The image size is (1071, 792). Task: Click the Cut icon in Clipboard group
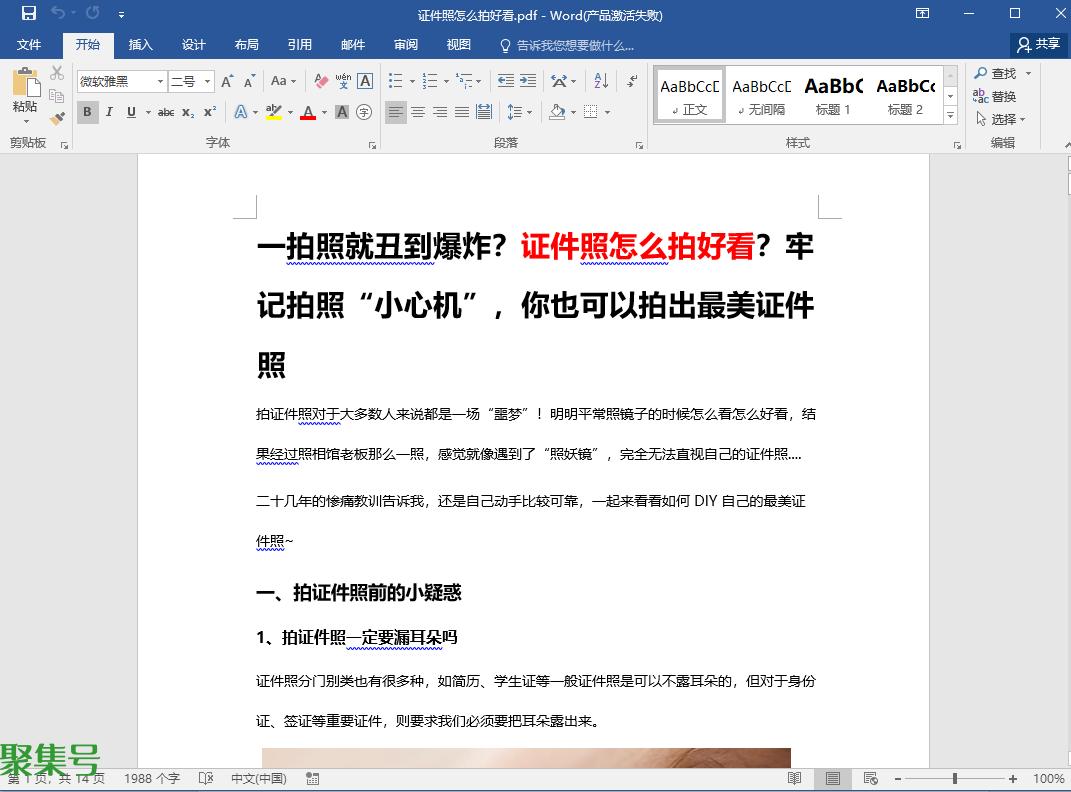click(x=57, y=74)
